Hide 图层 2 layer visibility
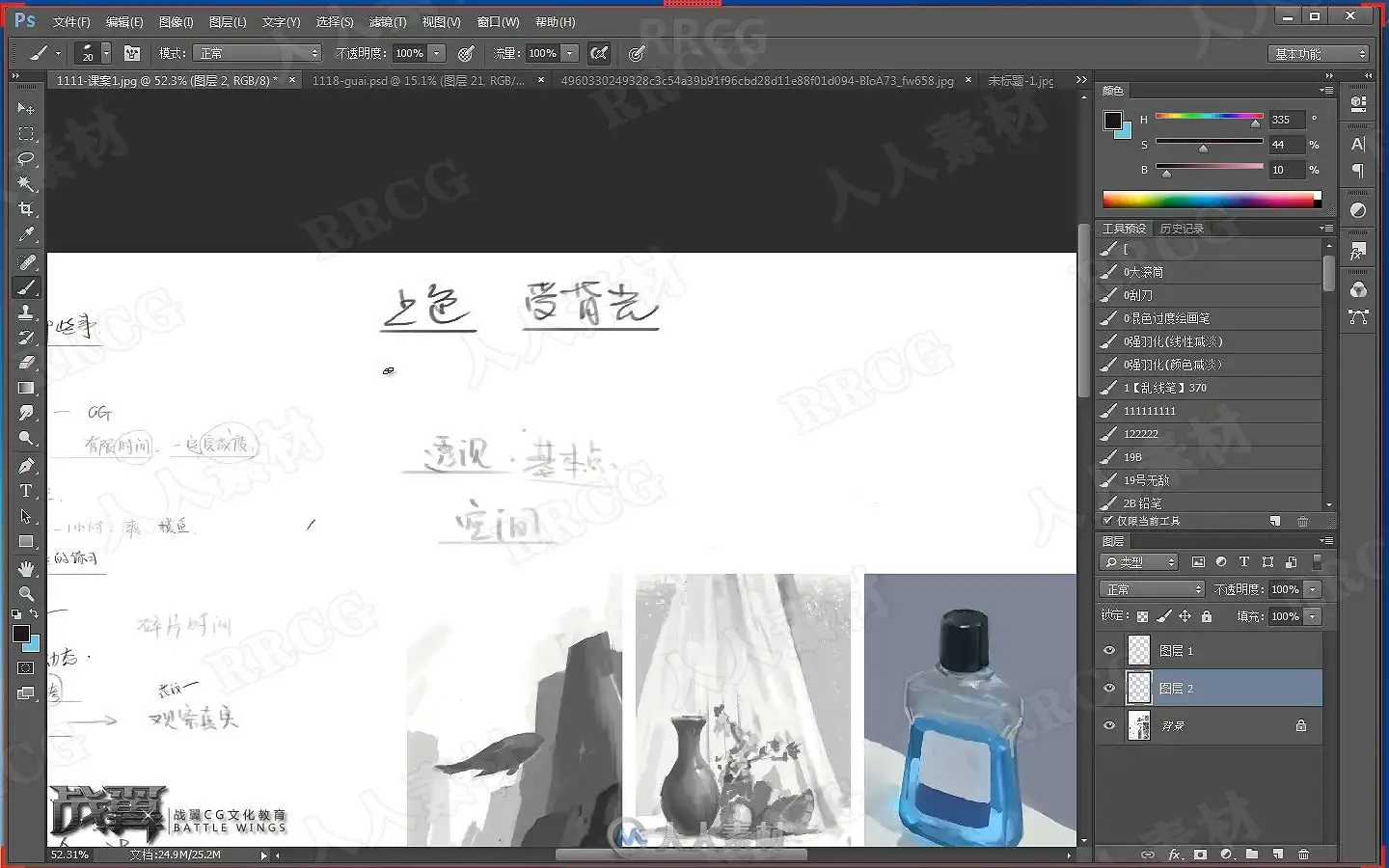This screenshot has height=868, width=1389. [x=1109, y=688]
